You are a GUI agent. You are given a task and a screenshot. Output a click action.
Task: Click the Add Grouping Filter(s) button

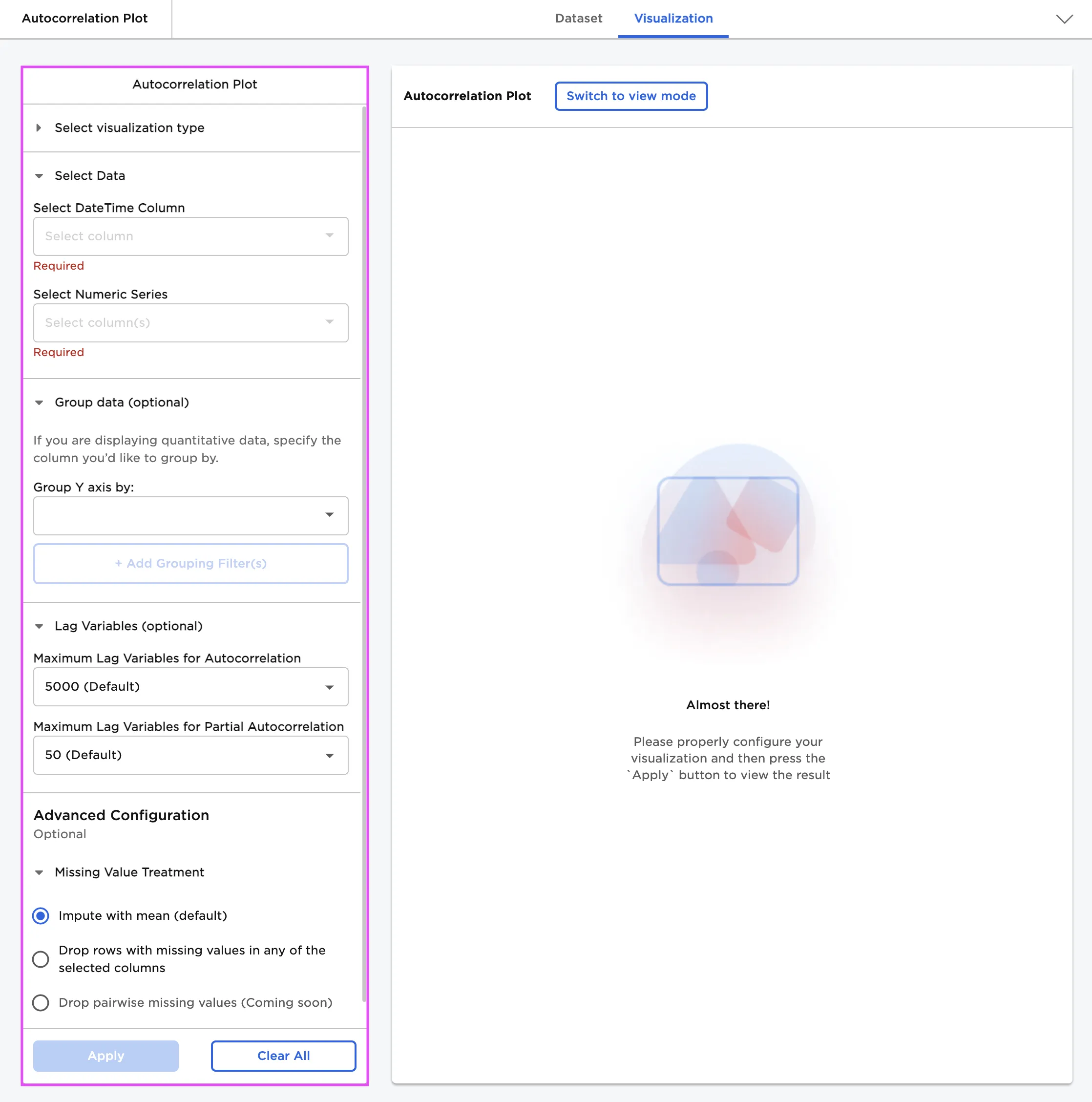point(190,564)
